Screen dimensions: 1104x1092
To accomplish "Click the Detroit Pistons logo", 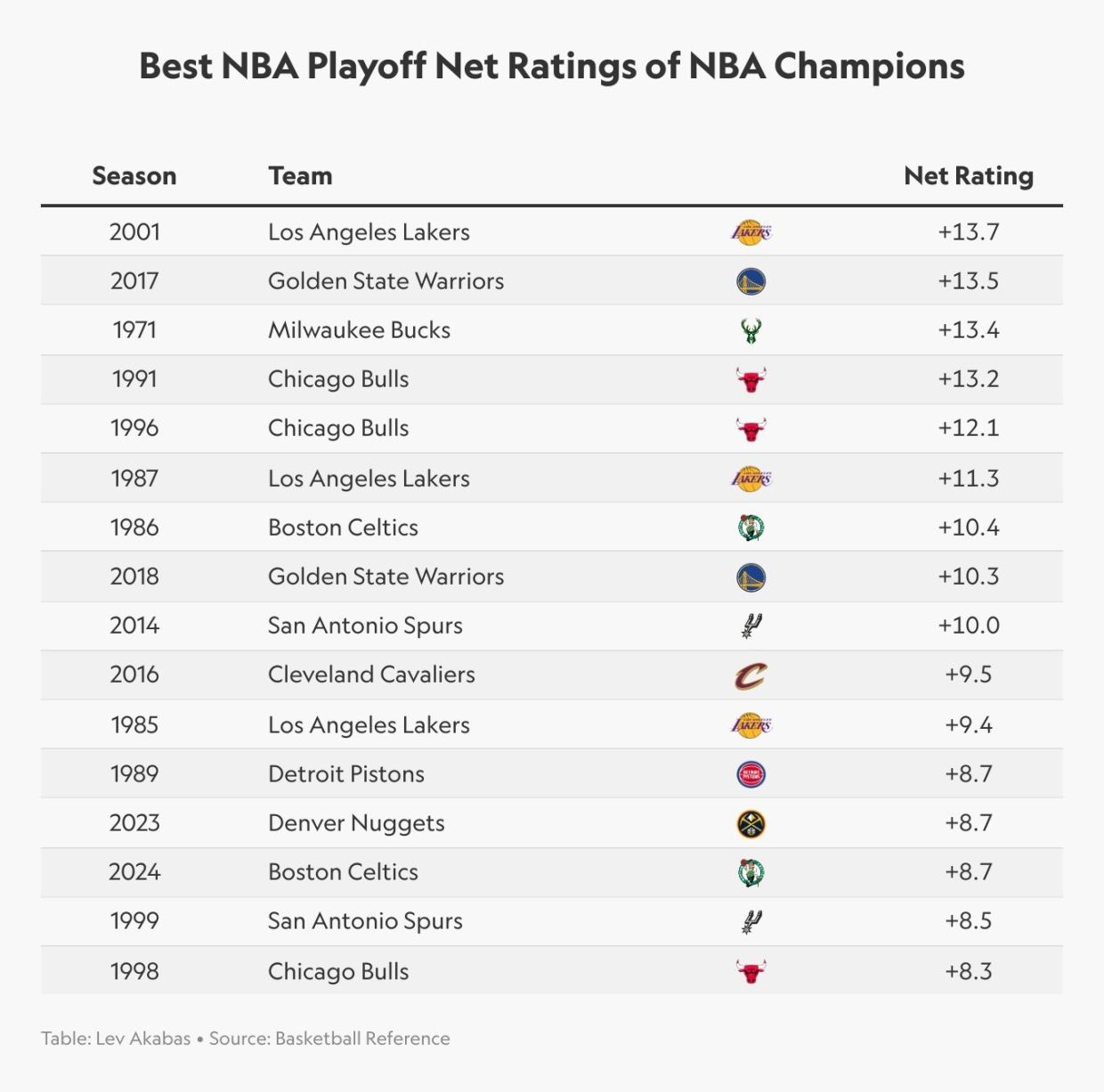I will coord(751,774).
